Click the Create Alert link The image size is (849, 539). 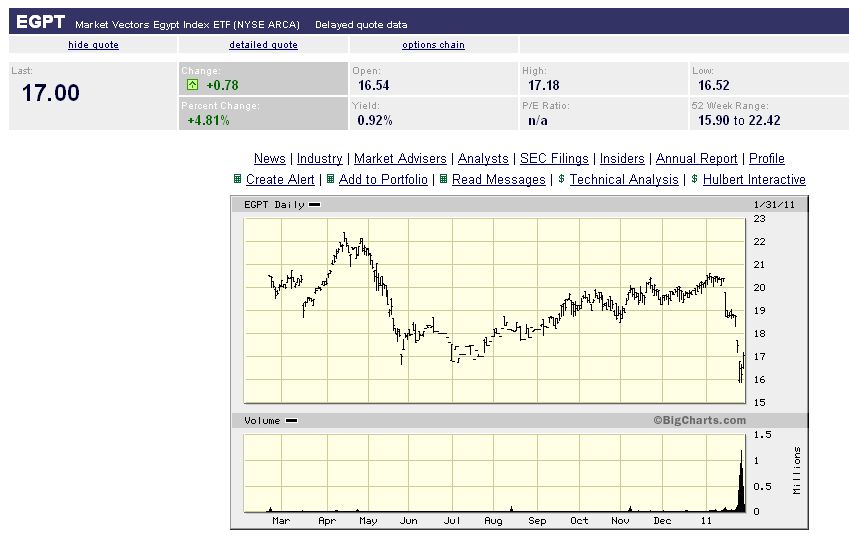(280, 179)
